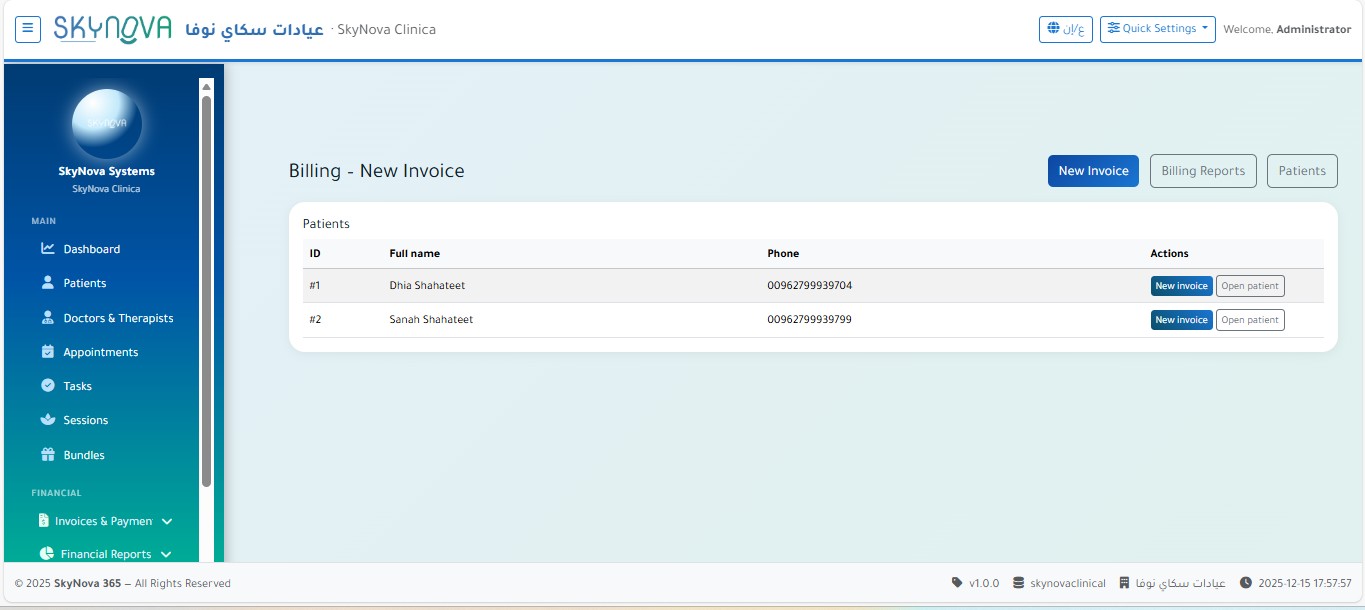Create new invoice for Dhia Shahateet

pyautogui.click(x=1181, y=286)
